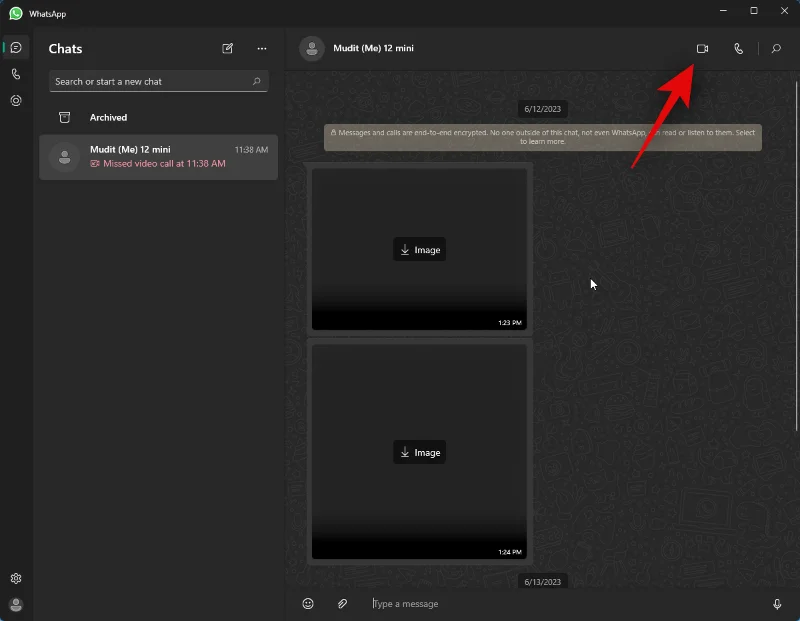The height and width of the screenshot is (621, 800).
Task: Open your profile avatar in the sidebar
Action: [16, 605]
